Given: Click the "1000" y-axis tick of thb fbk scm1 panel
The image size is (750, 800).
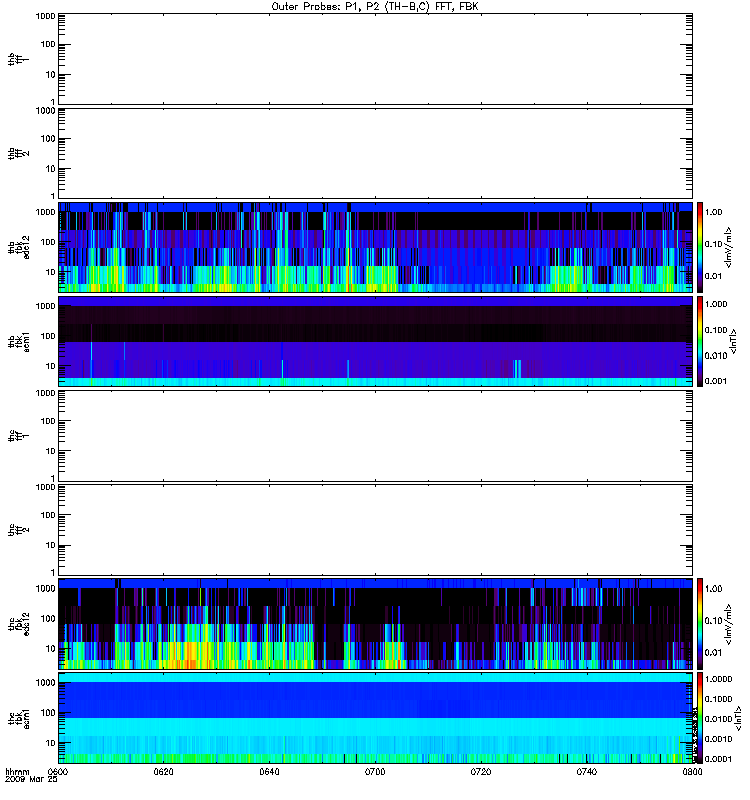Looking at the screenshot, I should (45, 306).
